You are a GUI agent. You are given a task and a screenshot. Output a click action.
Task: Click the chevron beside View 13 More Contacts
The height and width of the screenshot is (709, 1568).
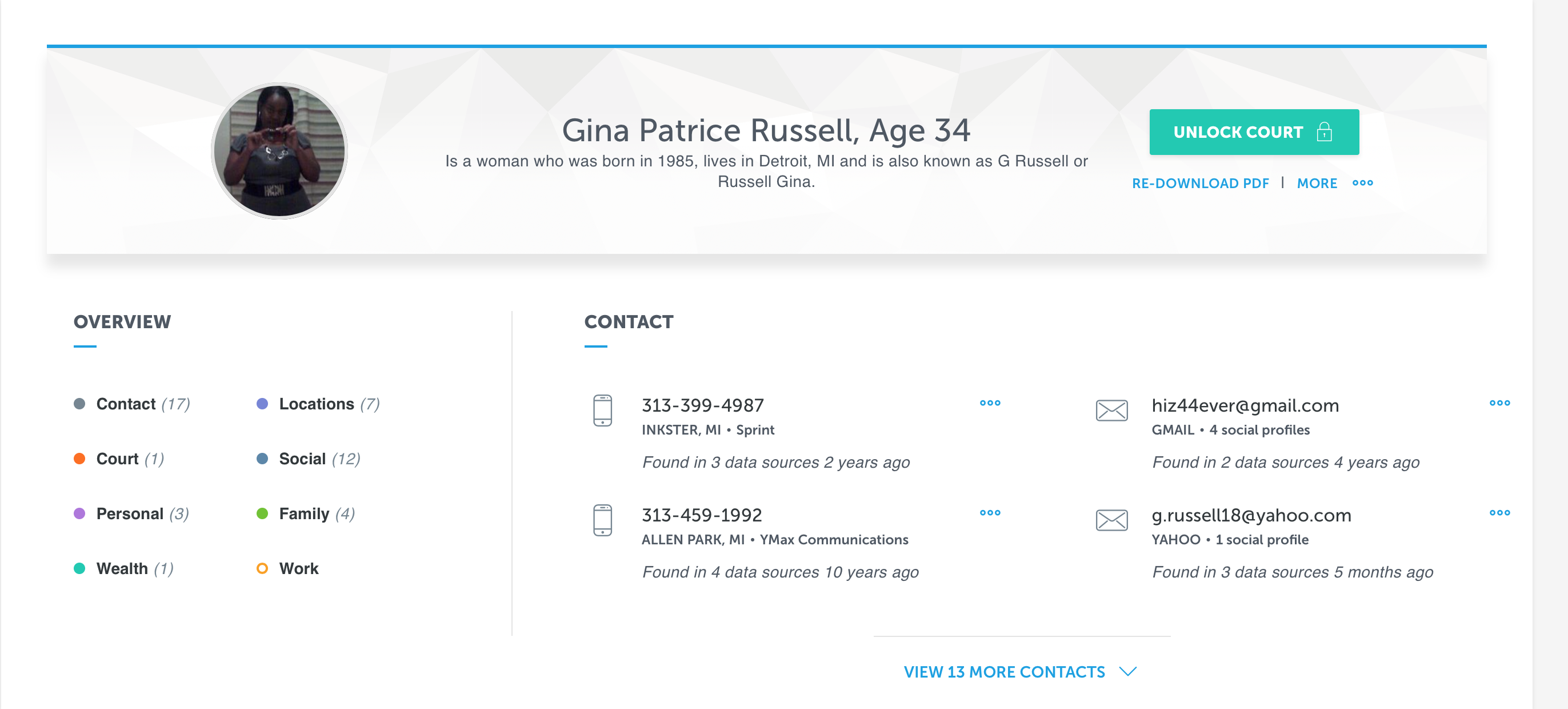(1127, 671)
